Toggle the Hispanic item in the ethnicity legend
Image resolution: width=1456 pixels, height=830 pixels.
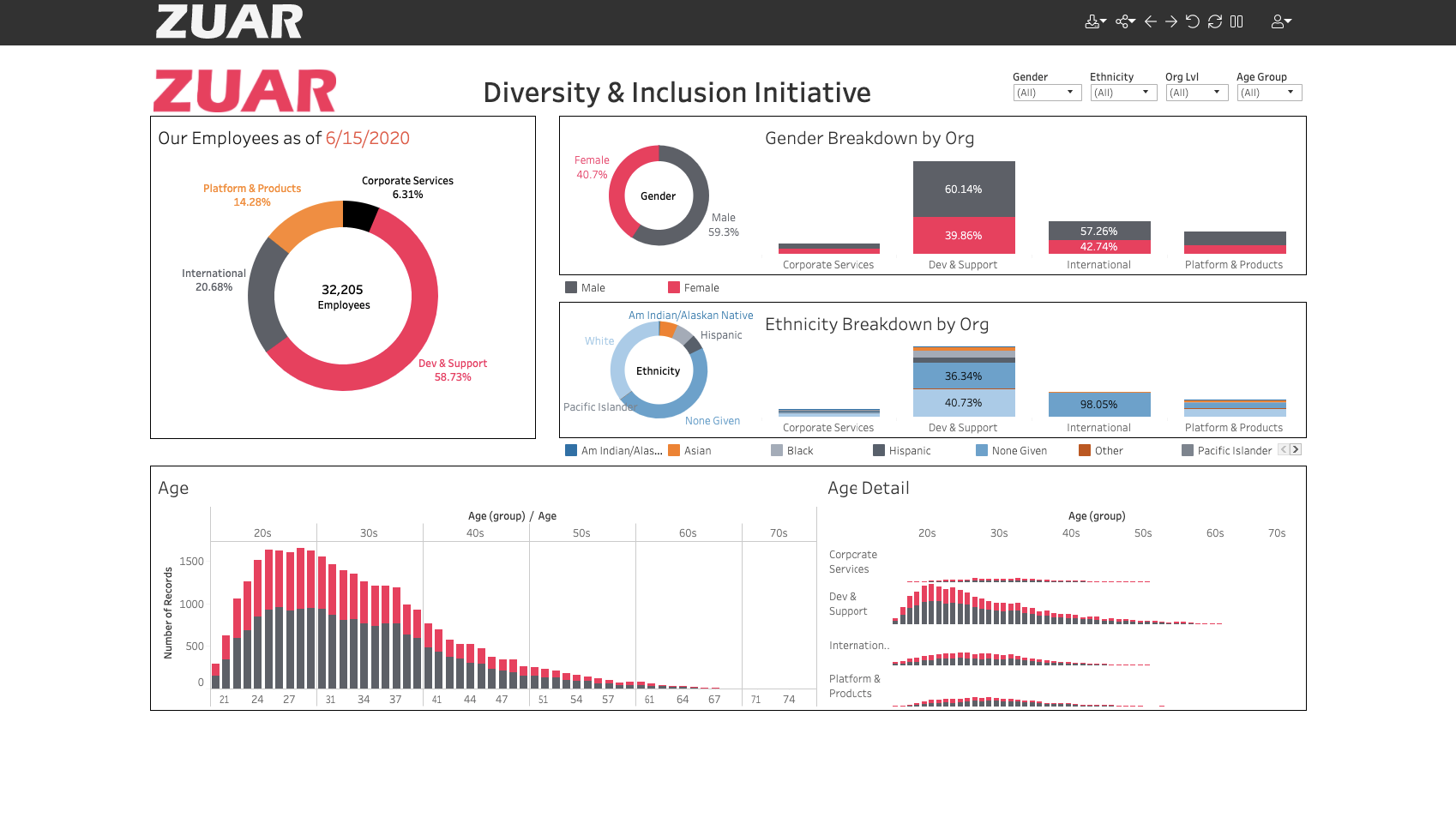click(x=911, y=450)
